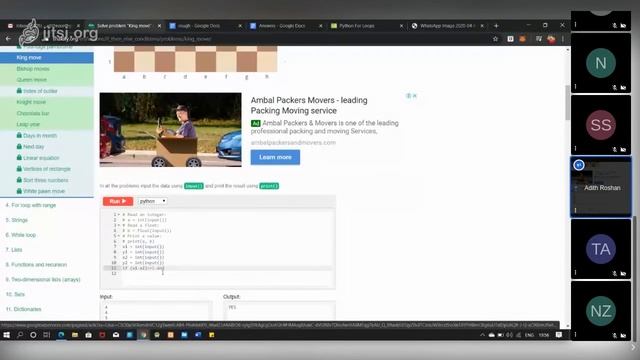Open the ambalpackersandmovers.com ad link

click(x=293, y=142)
